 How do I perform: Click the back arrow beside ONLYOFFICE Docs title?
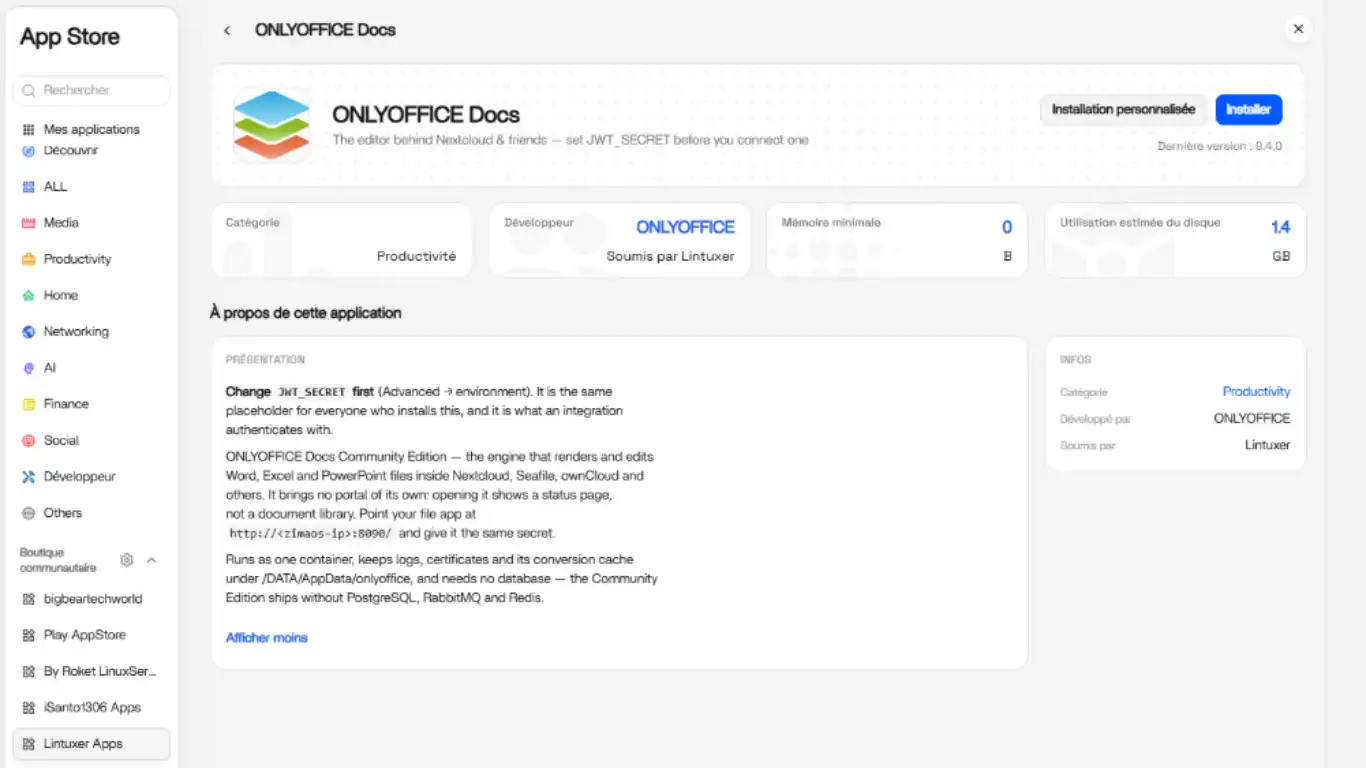coord(227,30)
